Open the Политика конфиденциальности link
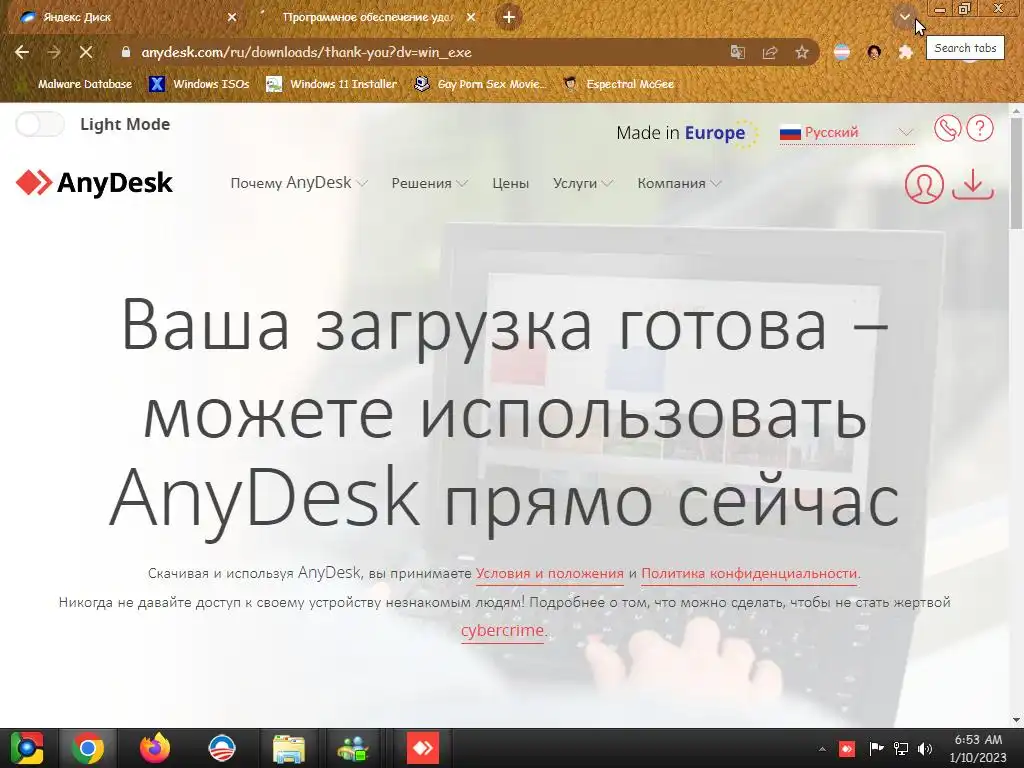1024x768 pixels. coord(749,573)
